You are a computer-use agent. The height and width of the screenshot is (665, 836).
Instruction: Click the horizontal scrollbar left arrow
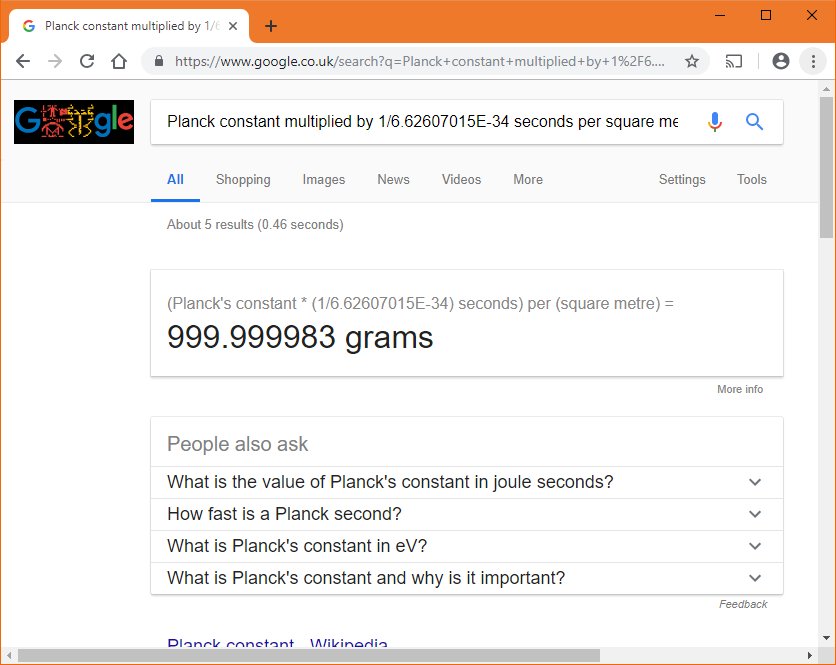9,655
